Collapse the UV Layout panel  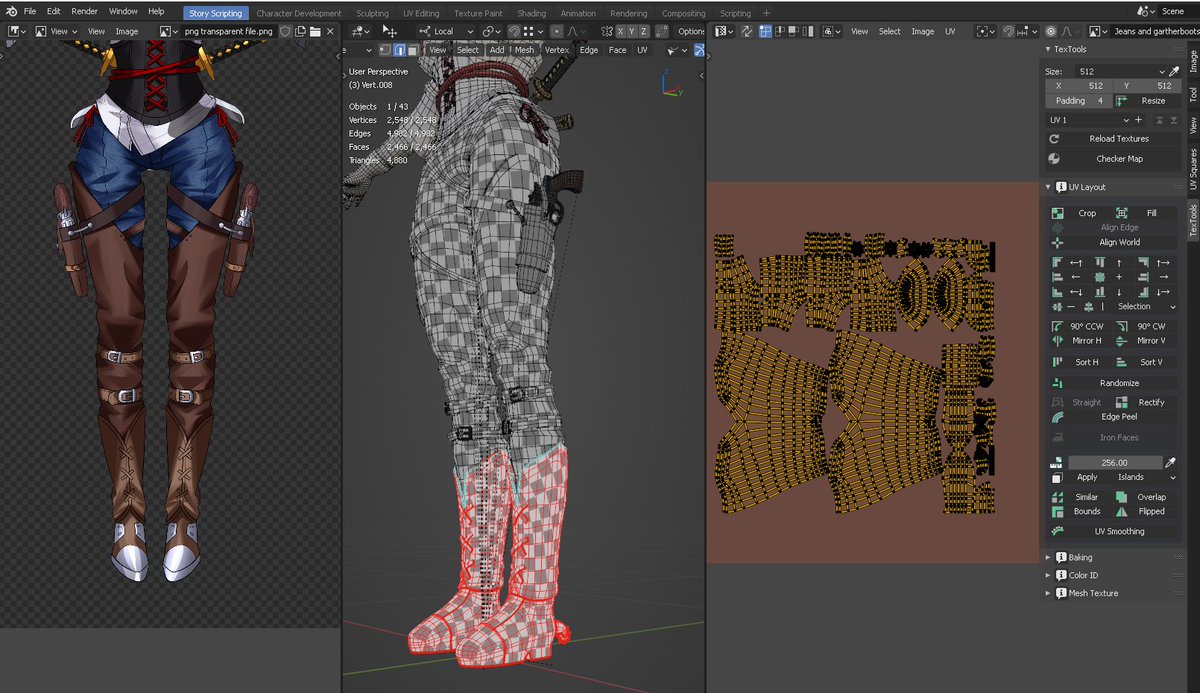point(1048,187)
